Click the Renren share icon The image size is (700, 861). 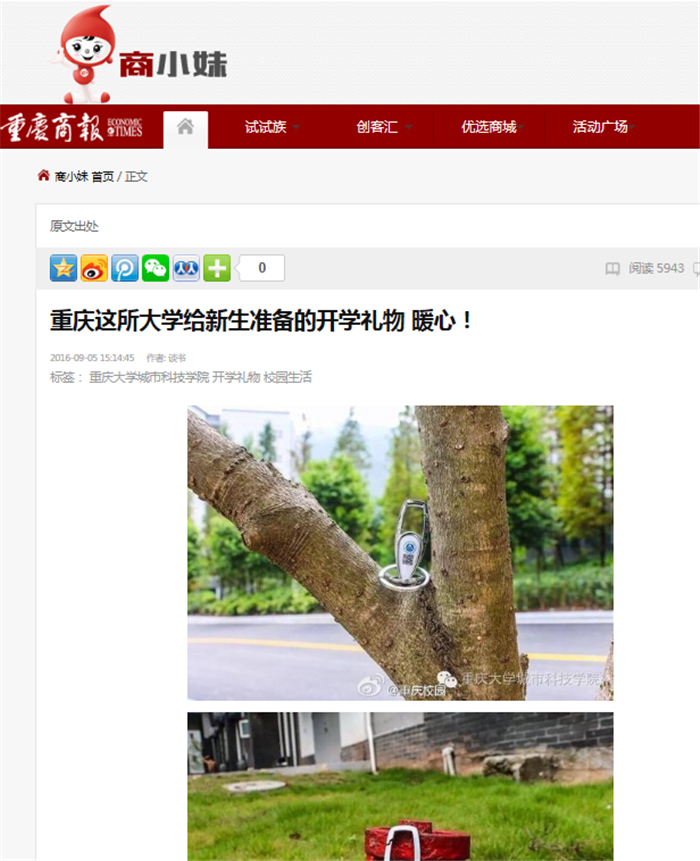point(186,268)
